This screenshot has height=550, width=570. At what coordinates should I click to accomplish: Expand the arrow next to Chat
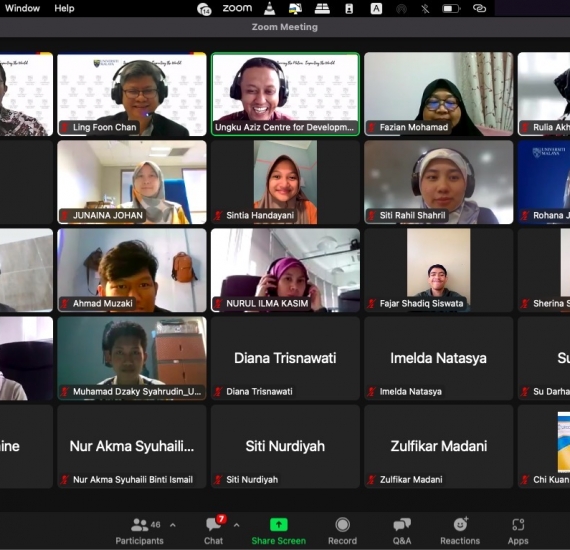pyautogui.click(x=237, y=525)
